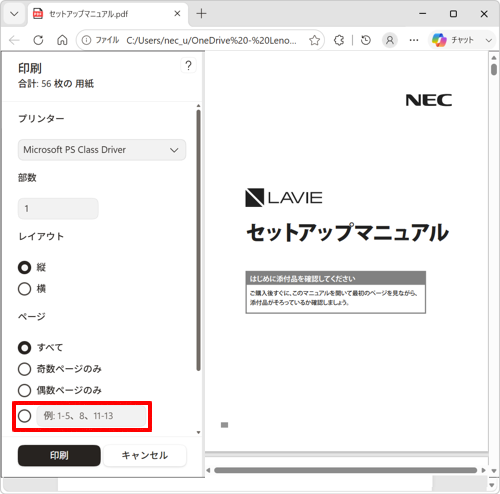
Task: Open the extensions puzzle icon
Action: point(339,40)
